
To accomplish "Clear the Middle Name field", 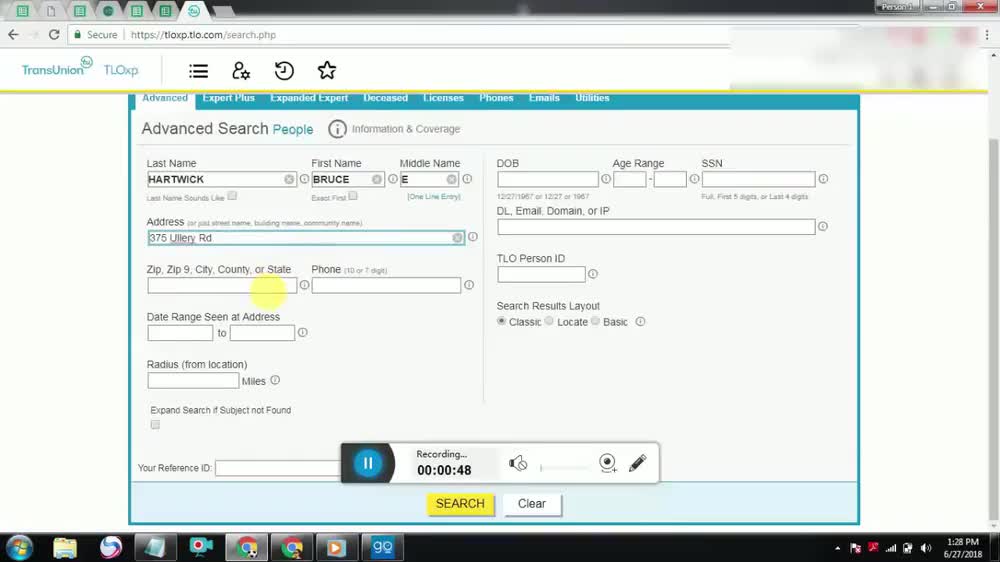I will click(x=452, y=180).
